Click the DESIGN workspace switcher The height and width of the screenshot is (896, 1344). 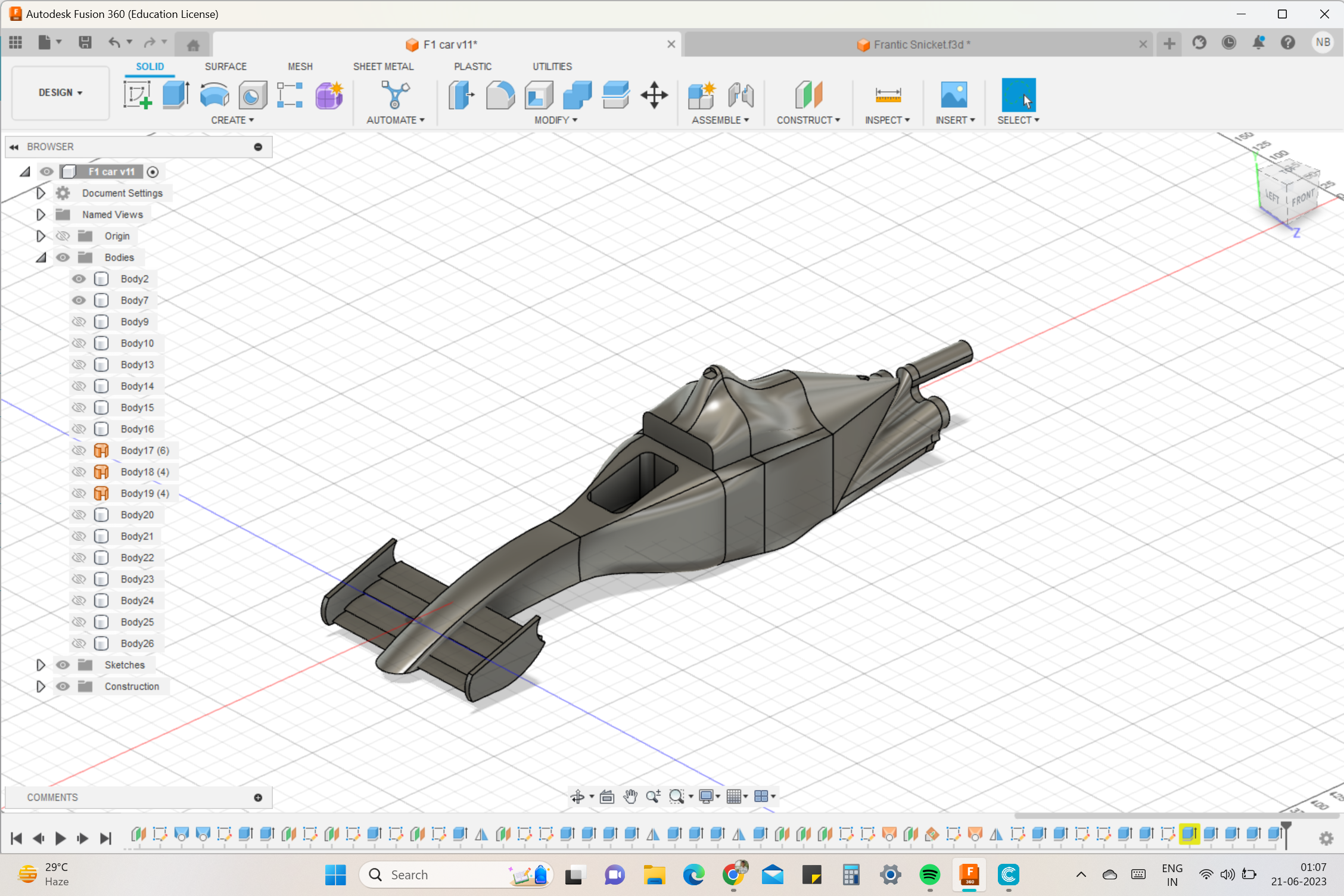pos(60,93)
